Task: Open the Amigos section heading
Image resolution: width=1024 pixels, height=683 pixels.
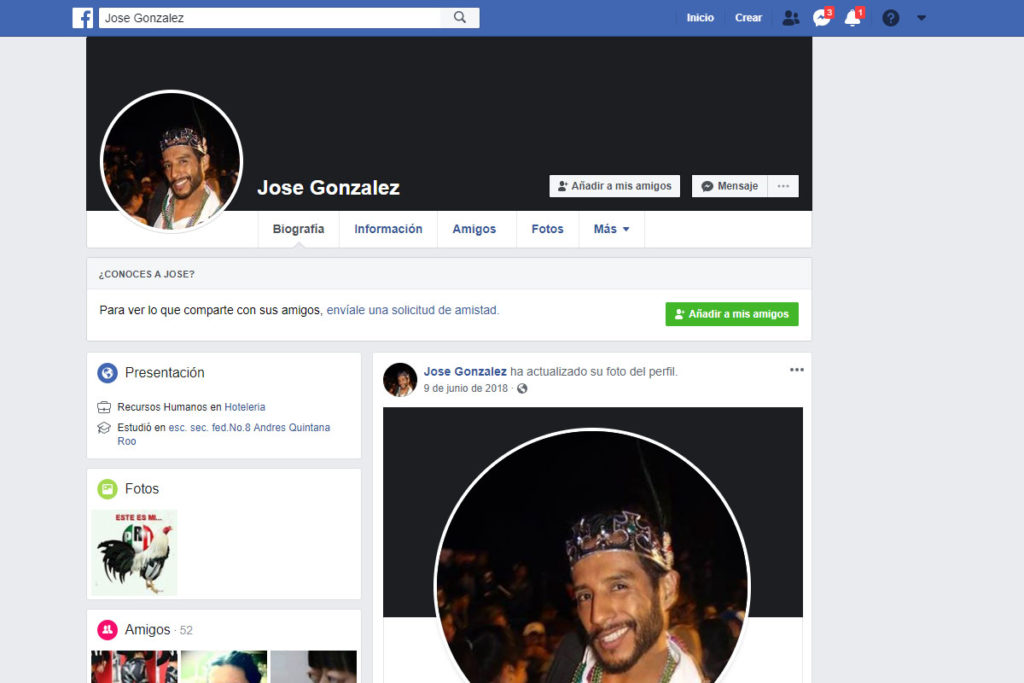Action: pyautogui.click(x=148, y=630)
